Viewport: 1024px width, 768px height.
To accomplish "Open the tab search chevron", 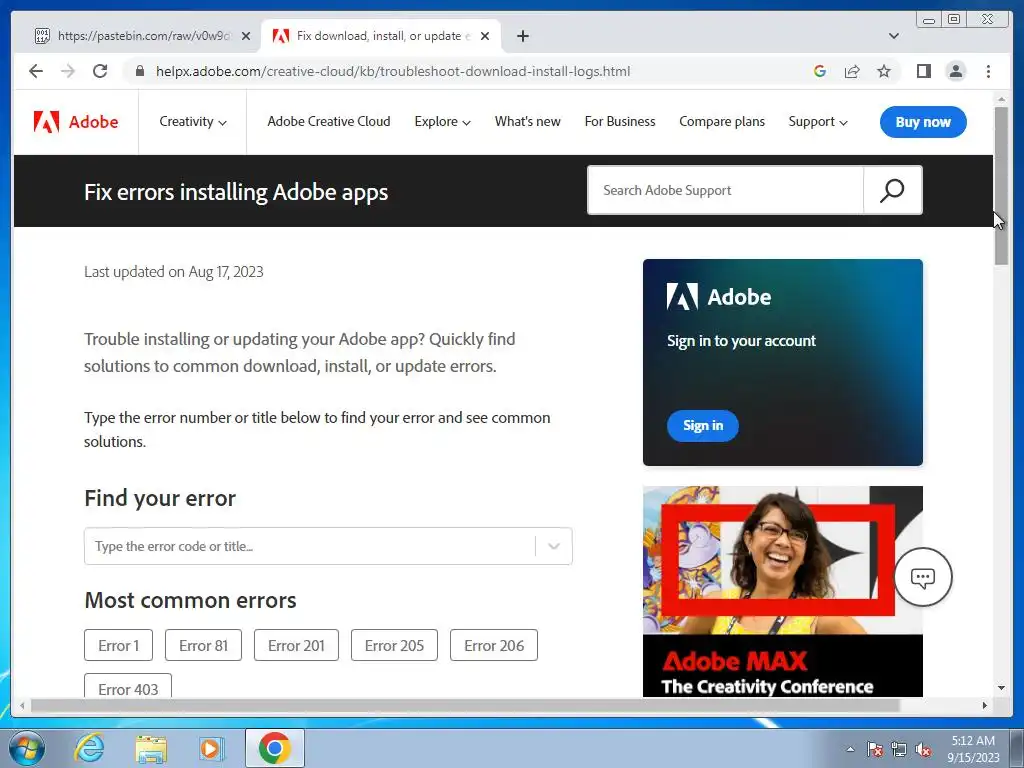I will coord(894,36).
